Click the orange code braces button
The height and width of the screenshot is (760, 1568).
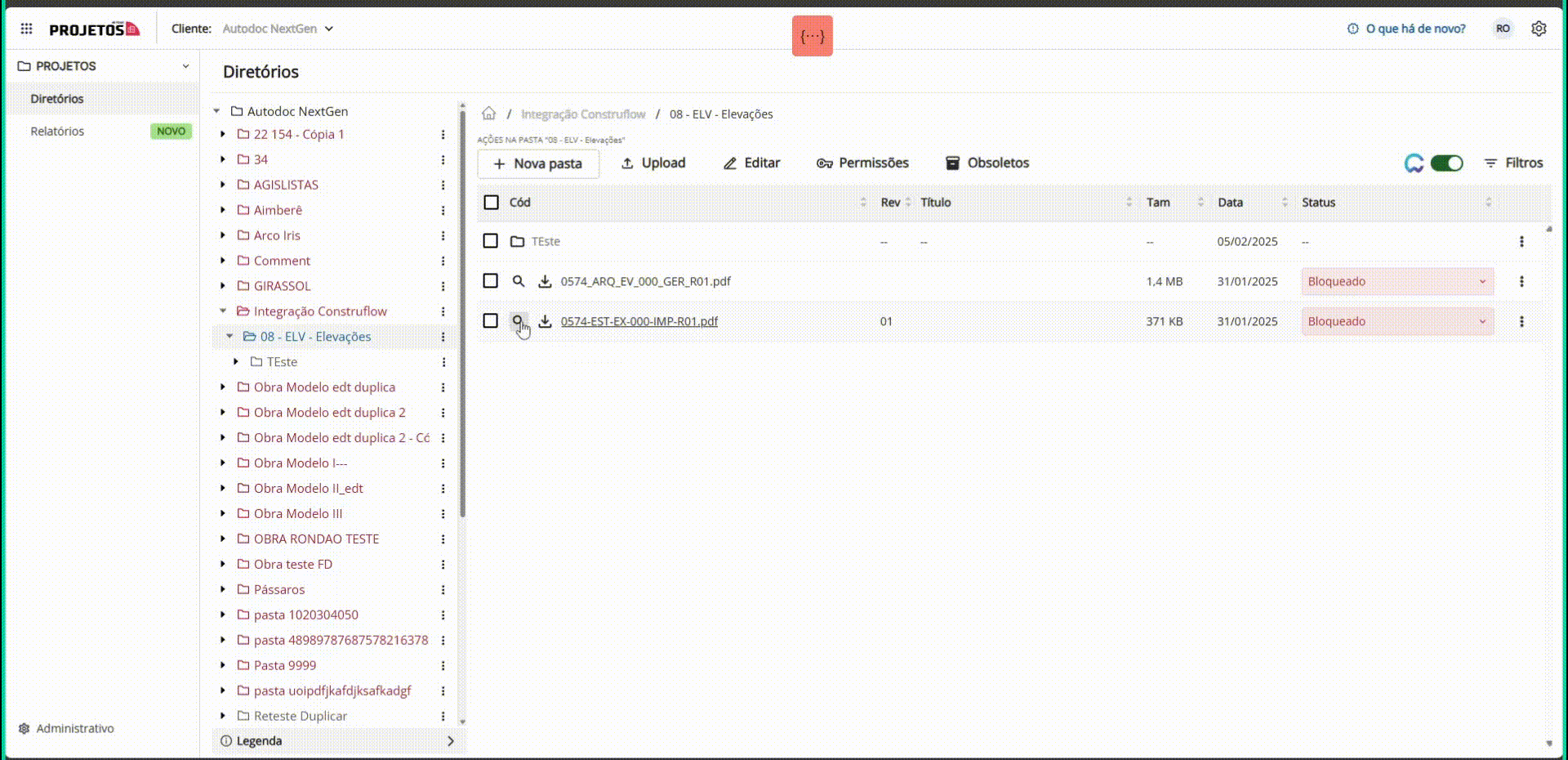[812, 36]
